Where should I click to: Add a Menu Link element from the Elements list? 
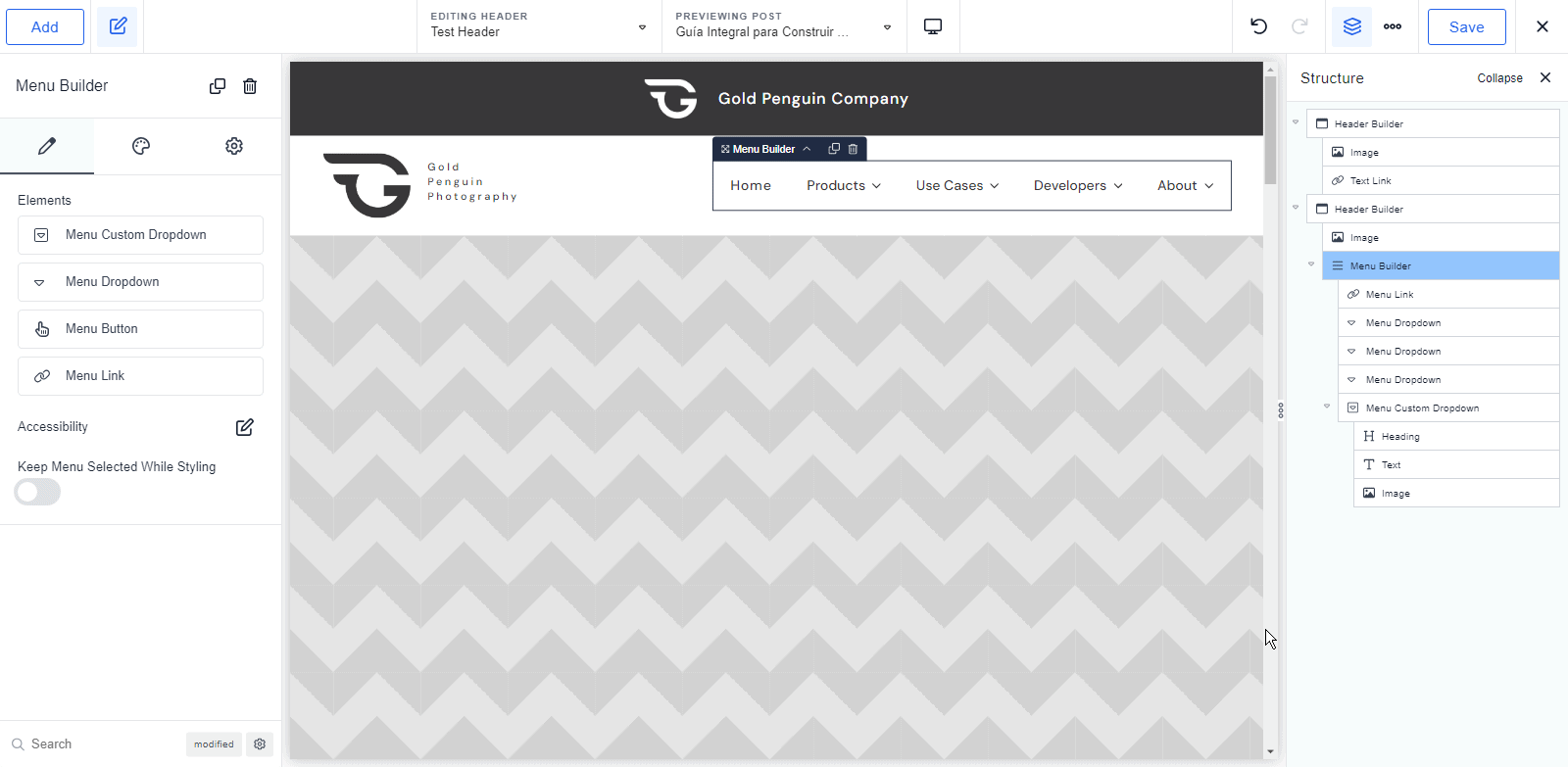[x=140, y=376]
